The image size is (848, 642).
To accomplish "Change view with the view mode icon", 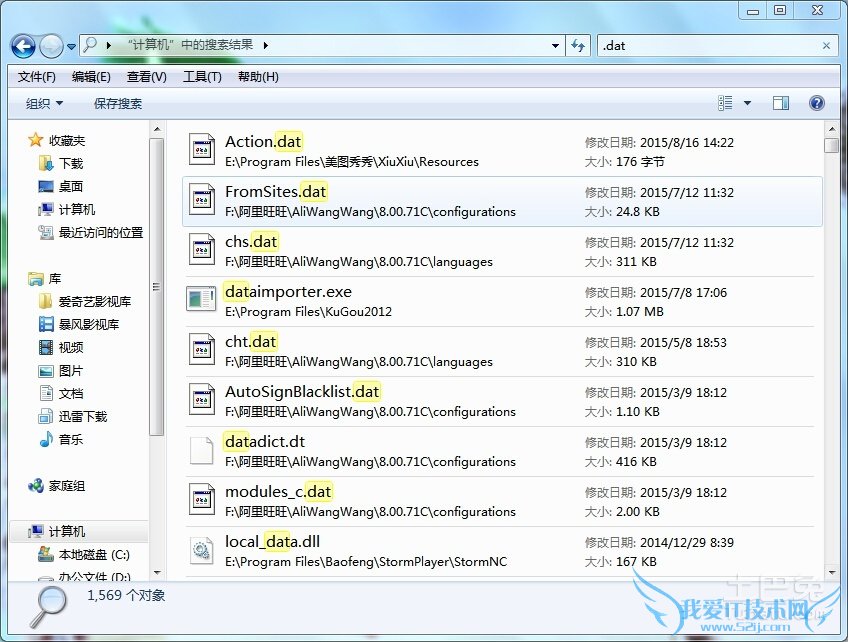I will [725, 103].
